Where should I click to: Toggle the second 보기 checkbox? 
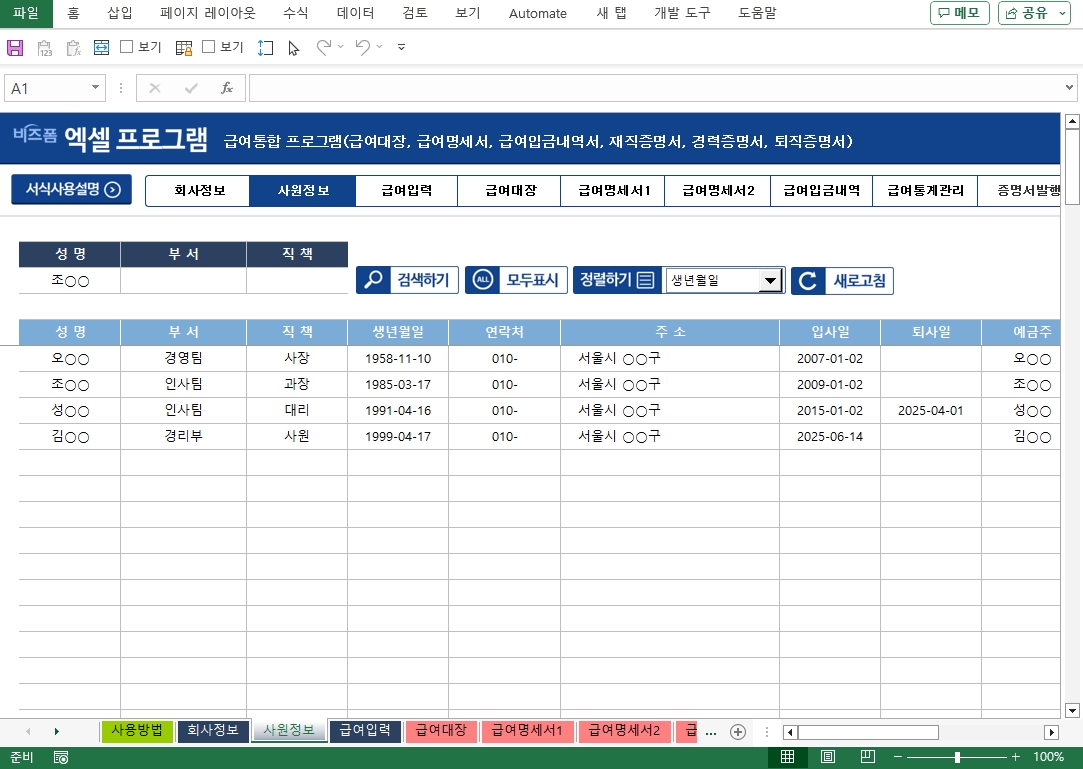click(x=209, y=47)
